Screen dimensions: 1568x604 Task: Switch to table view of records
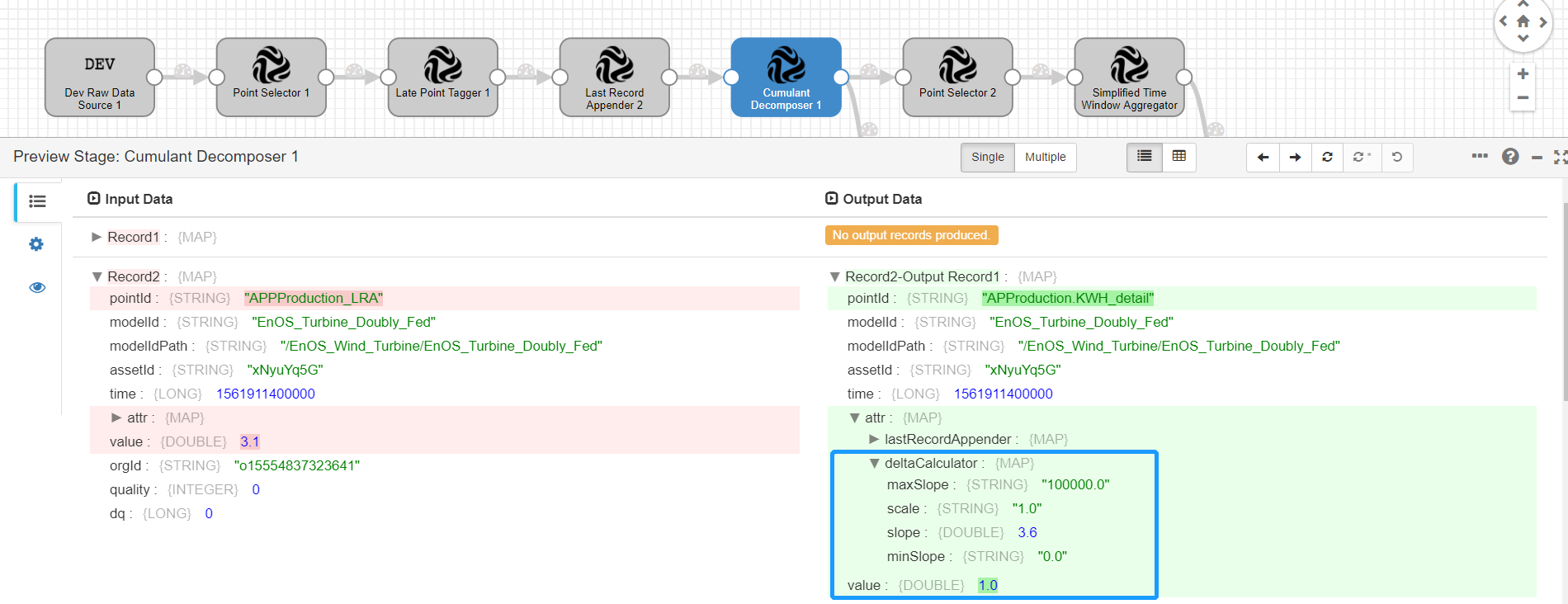(x=1178, y=157)
